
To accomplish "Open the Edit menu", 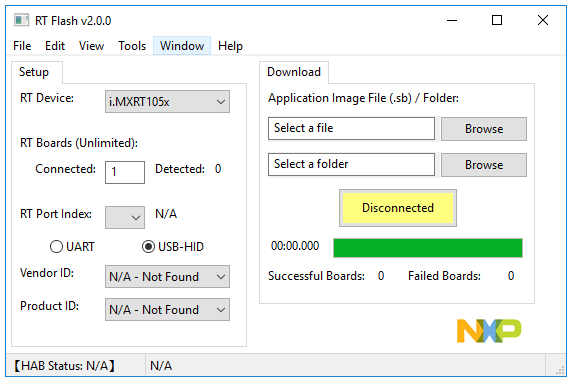I will point(55,46).
